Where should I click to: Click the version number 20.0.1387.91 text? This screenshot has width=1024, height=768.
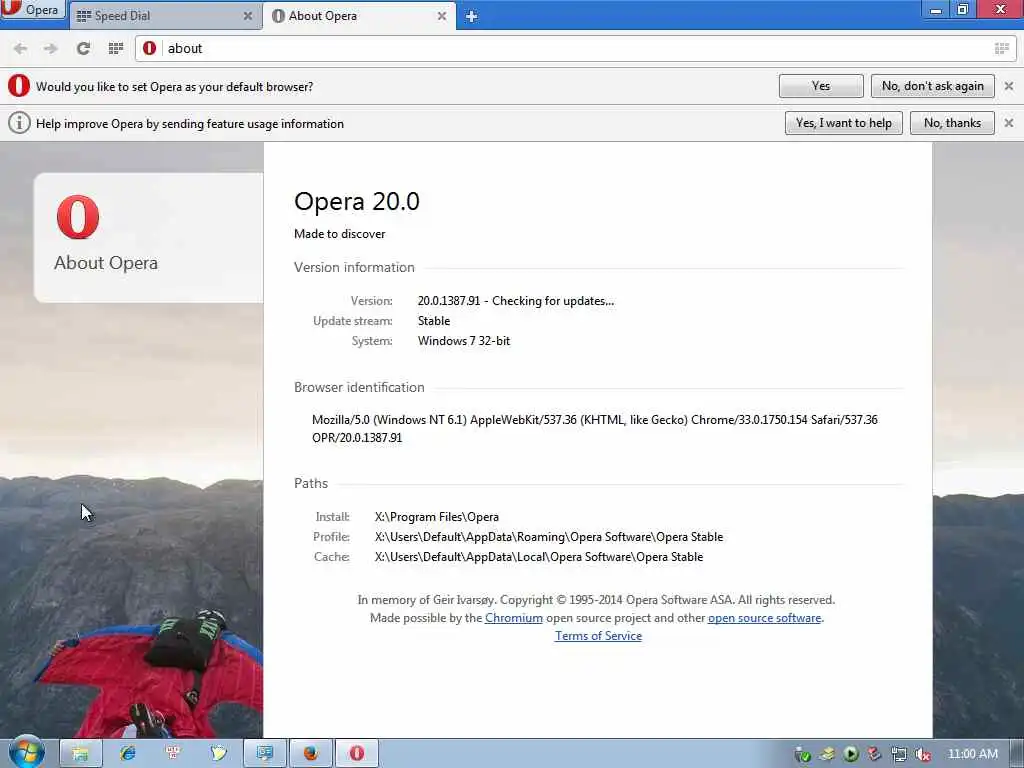(449, 301)
